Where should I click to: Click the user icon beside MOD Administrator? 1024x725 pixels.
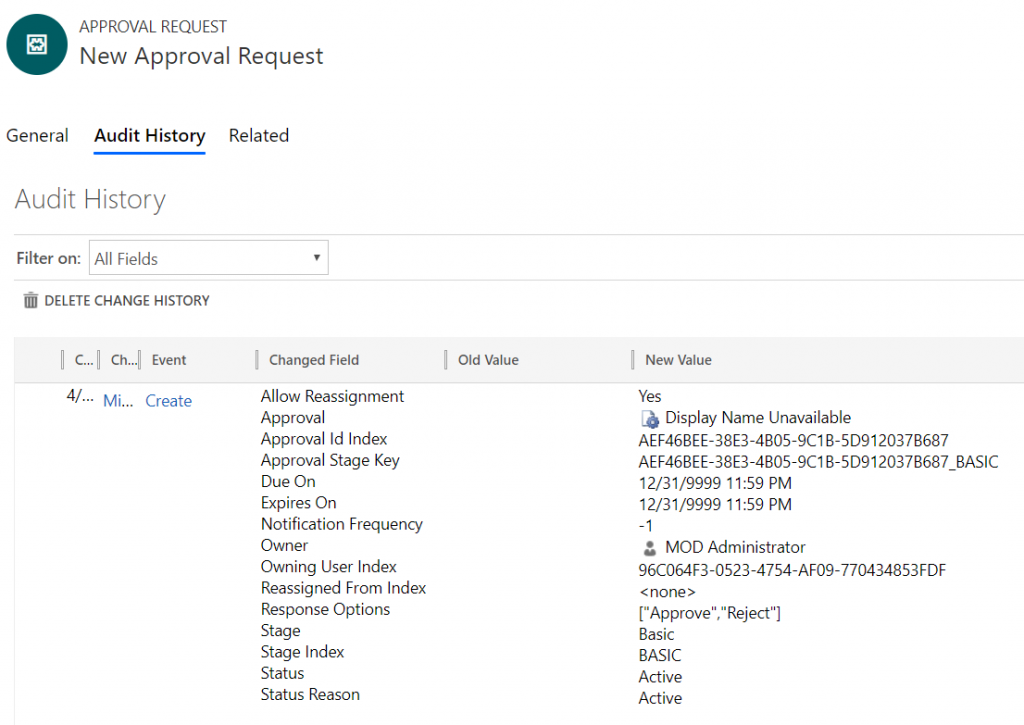click(x=649, y=548)
